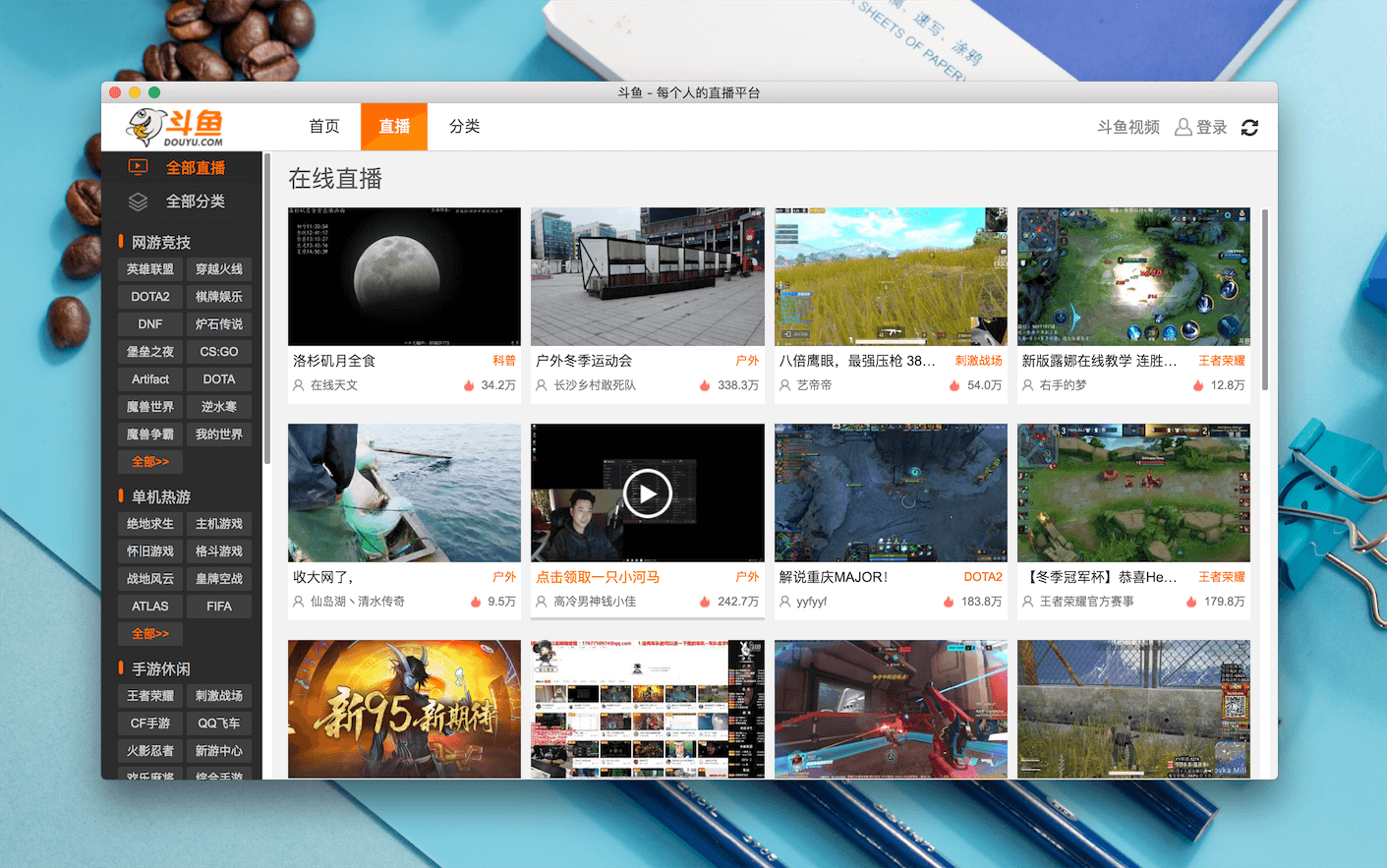Open 冬季冠军杯 stream thumbnail
Viewport: 1387px width, 868px height.
(x=1133, y=493)
